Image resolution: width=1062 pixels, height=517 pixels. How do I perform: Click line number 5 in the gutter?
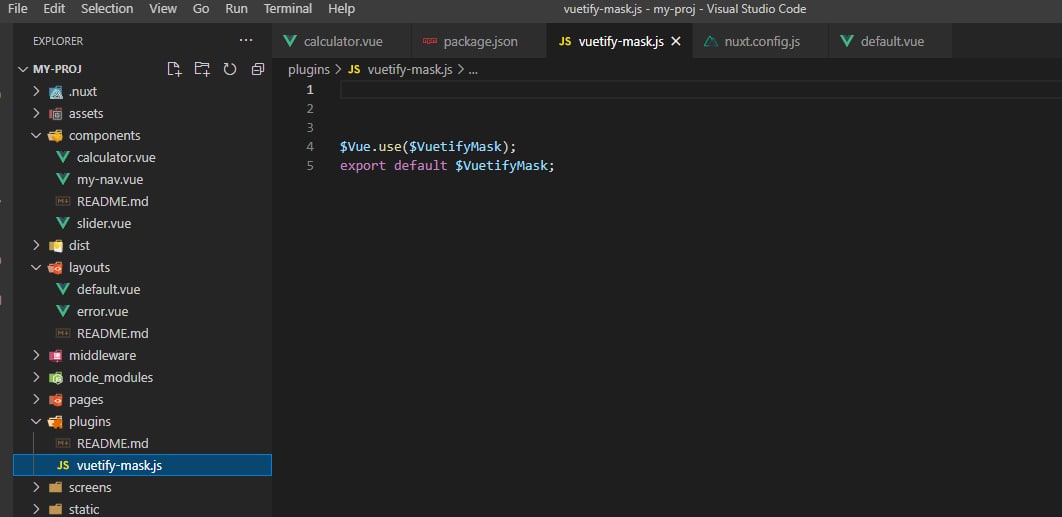[x=310, y=165]
